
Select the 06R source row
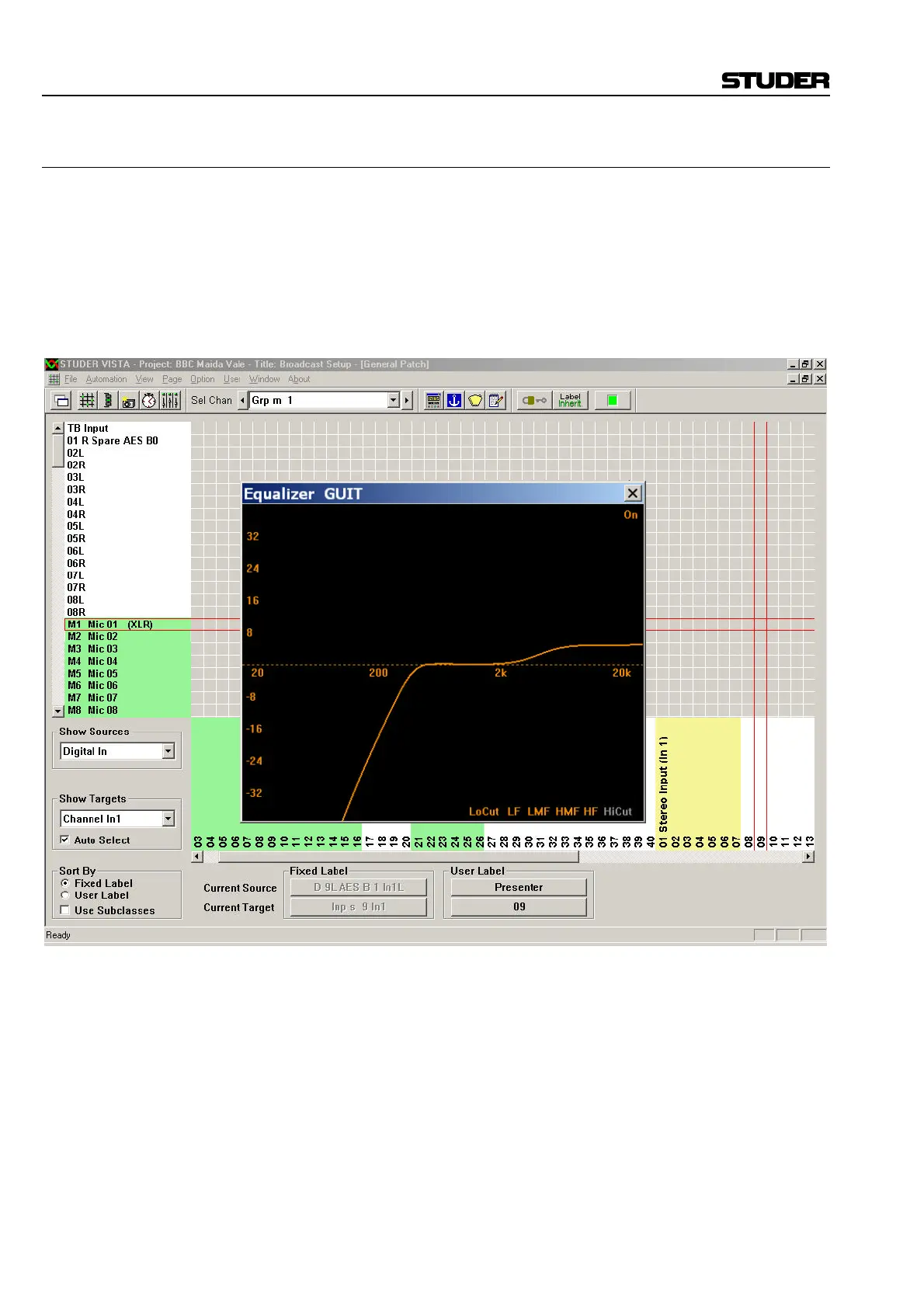pos(128,563)
